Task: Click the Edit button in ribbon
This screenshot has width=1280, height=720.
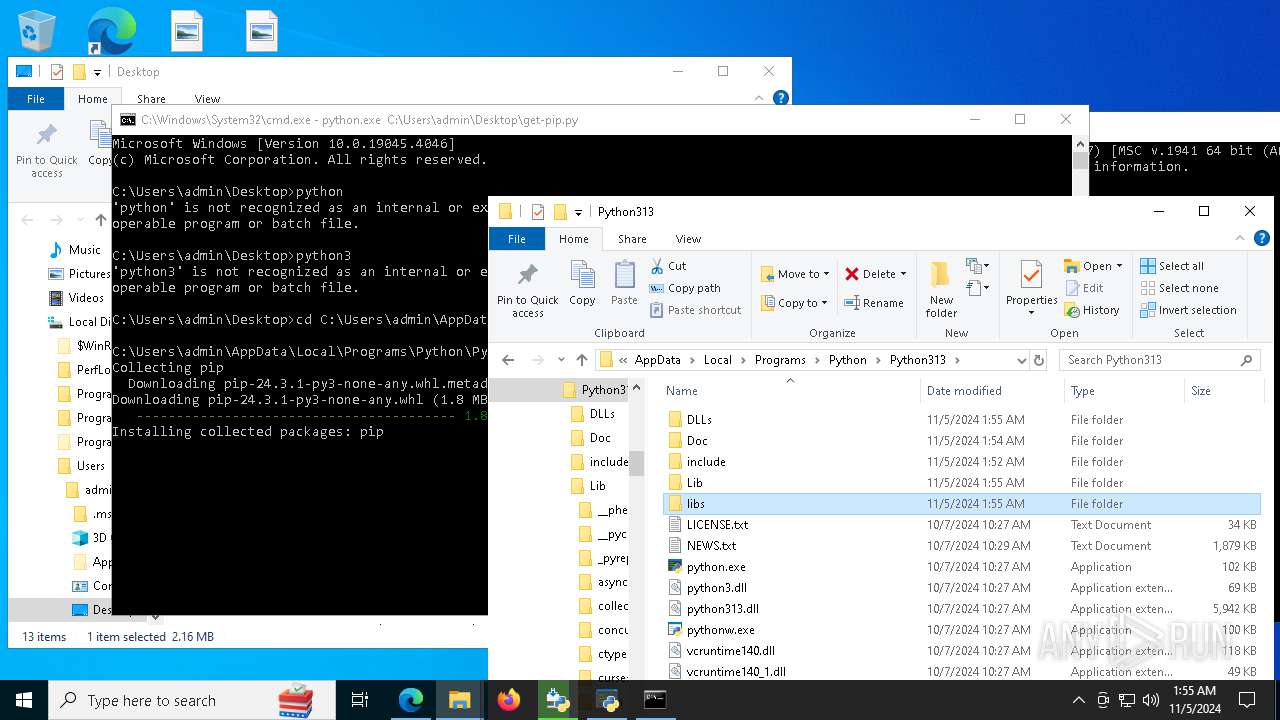Action: [x=1084, y=288]
